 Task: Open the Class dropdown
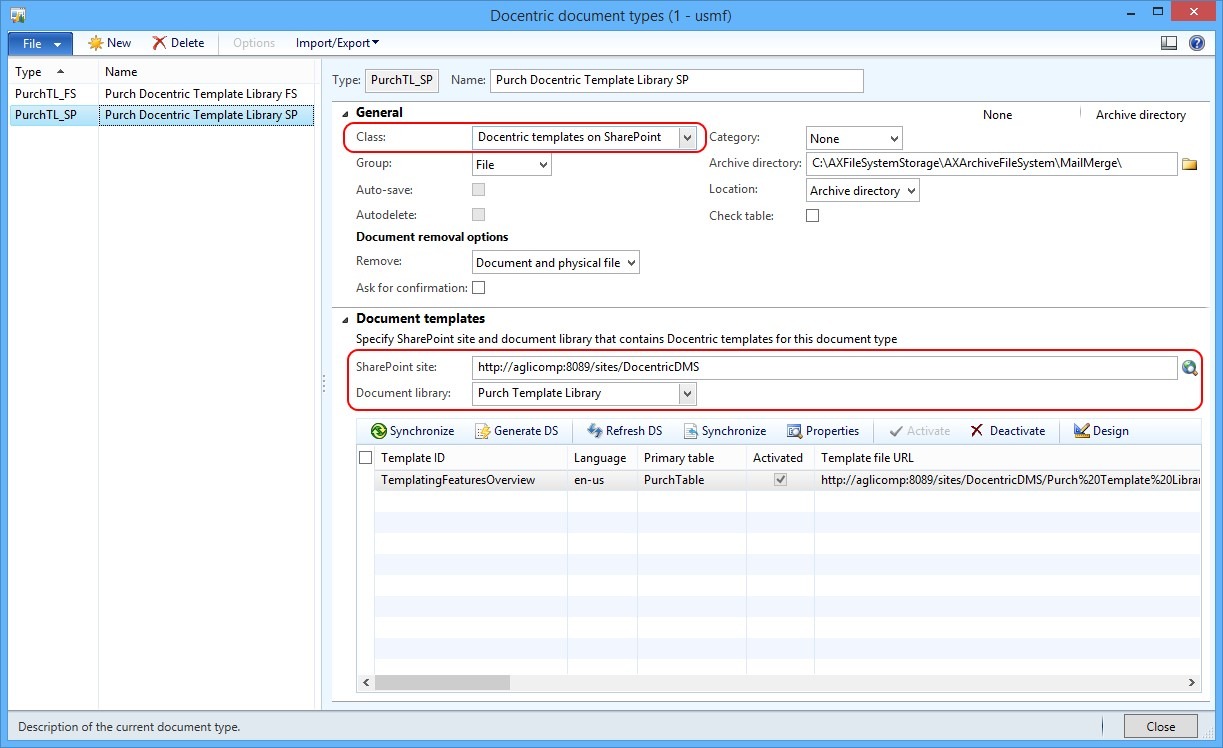(687, 138)
